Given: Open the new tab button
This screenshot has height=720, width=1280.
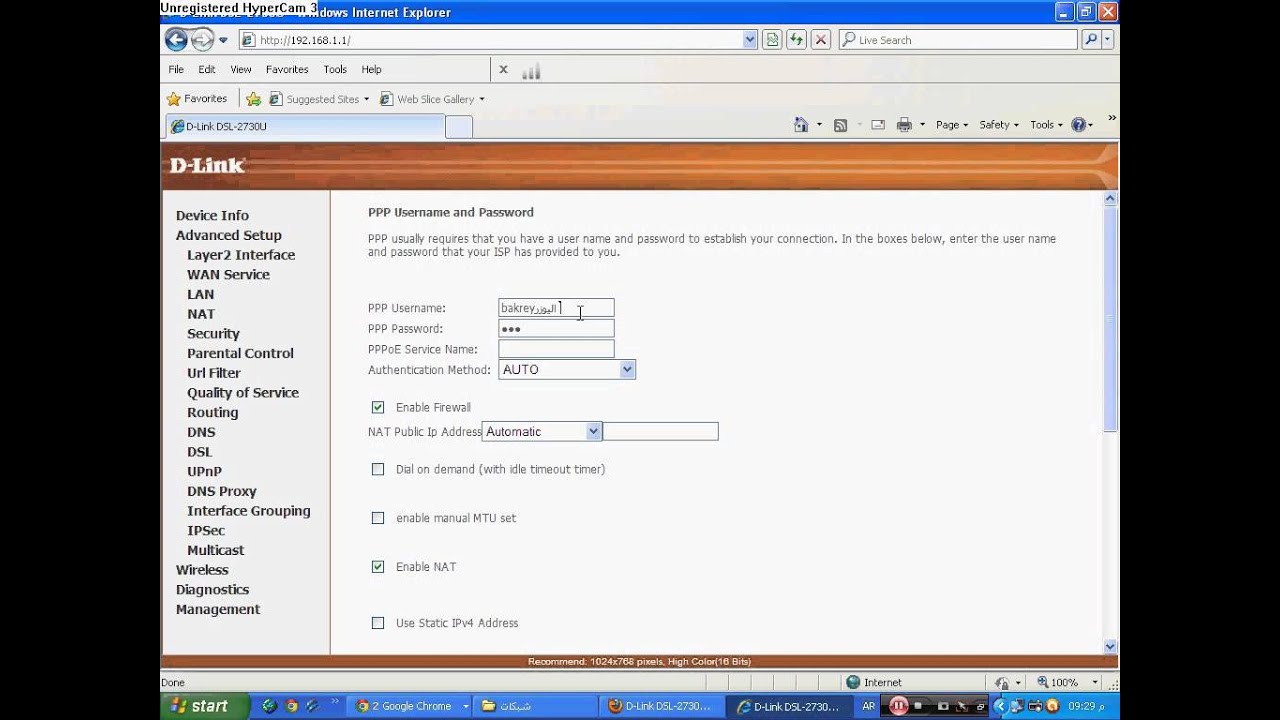Looking at the screenshot, I should pyautogui.click(x=458, y=127).
